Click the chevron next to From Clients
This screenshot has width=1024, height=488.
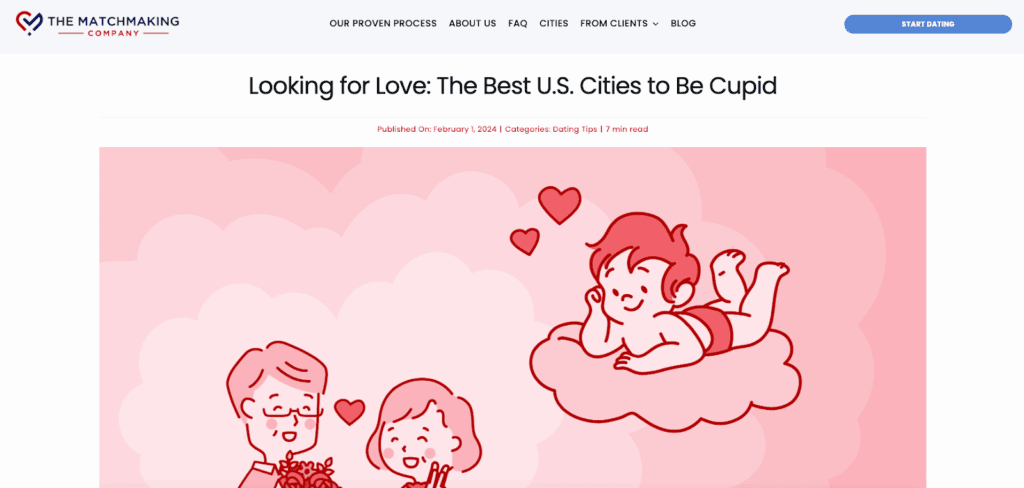point(655,24)
